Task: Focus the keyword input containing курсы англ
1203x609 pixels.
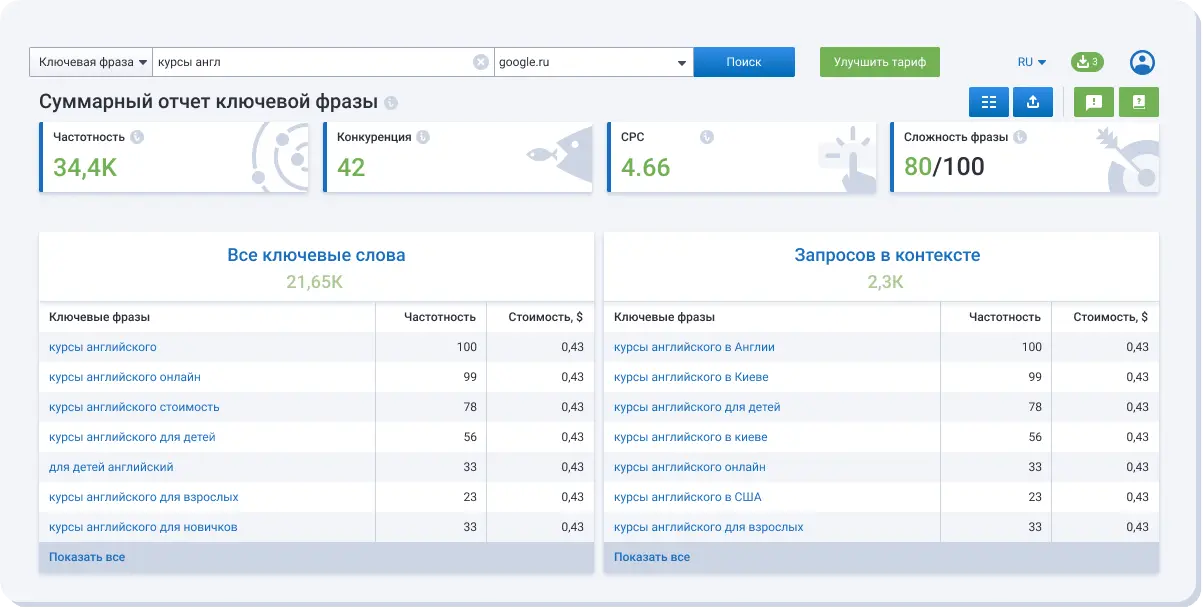Action: coord(310,62)
